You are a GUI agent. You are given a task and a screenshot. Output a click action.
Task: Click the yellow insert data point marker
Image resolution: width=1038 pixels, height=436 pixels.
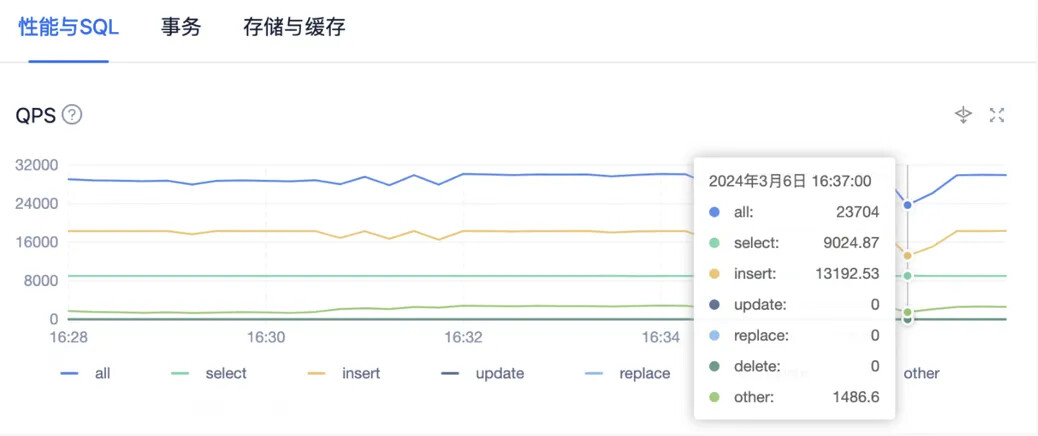[x=908, y=256]
